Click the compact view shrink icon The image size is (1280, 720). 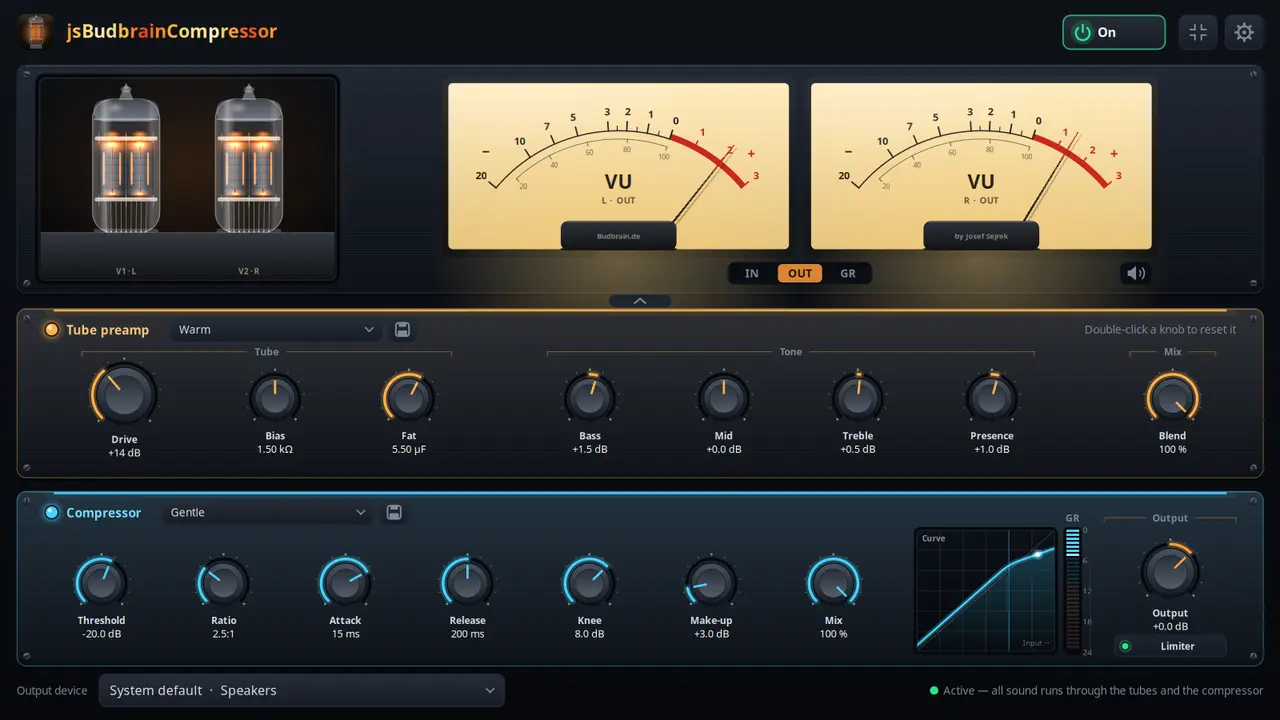coord(1198,32)
